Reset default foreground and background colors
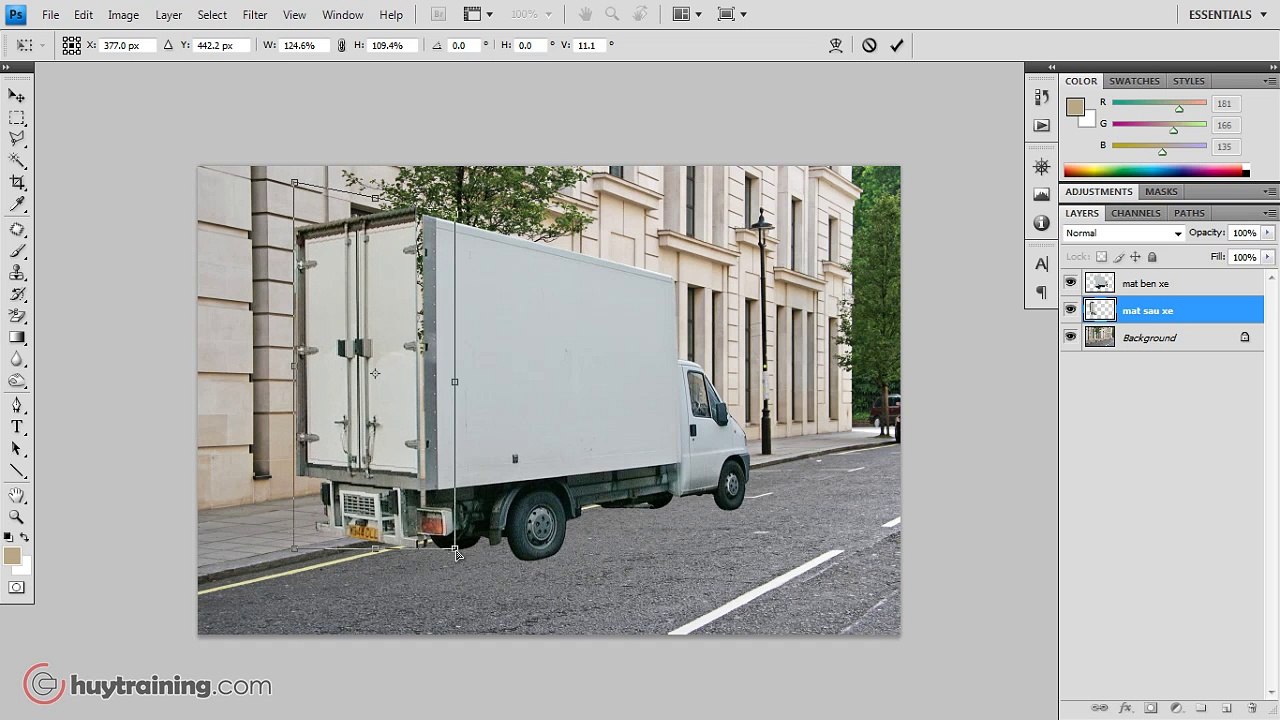The height and width of the screenshot is (720, 1280). [8, 538]
